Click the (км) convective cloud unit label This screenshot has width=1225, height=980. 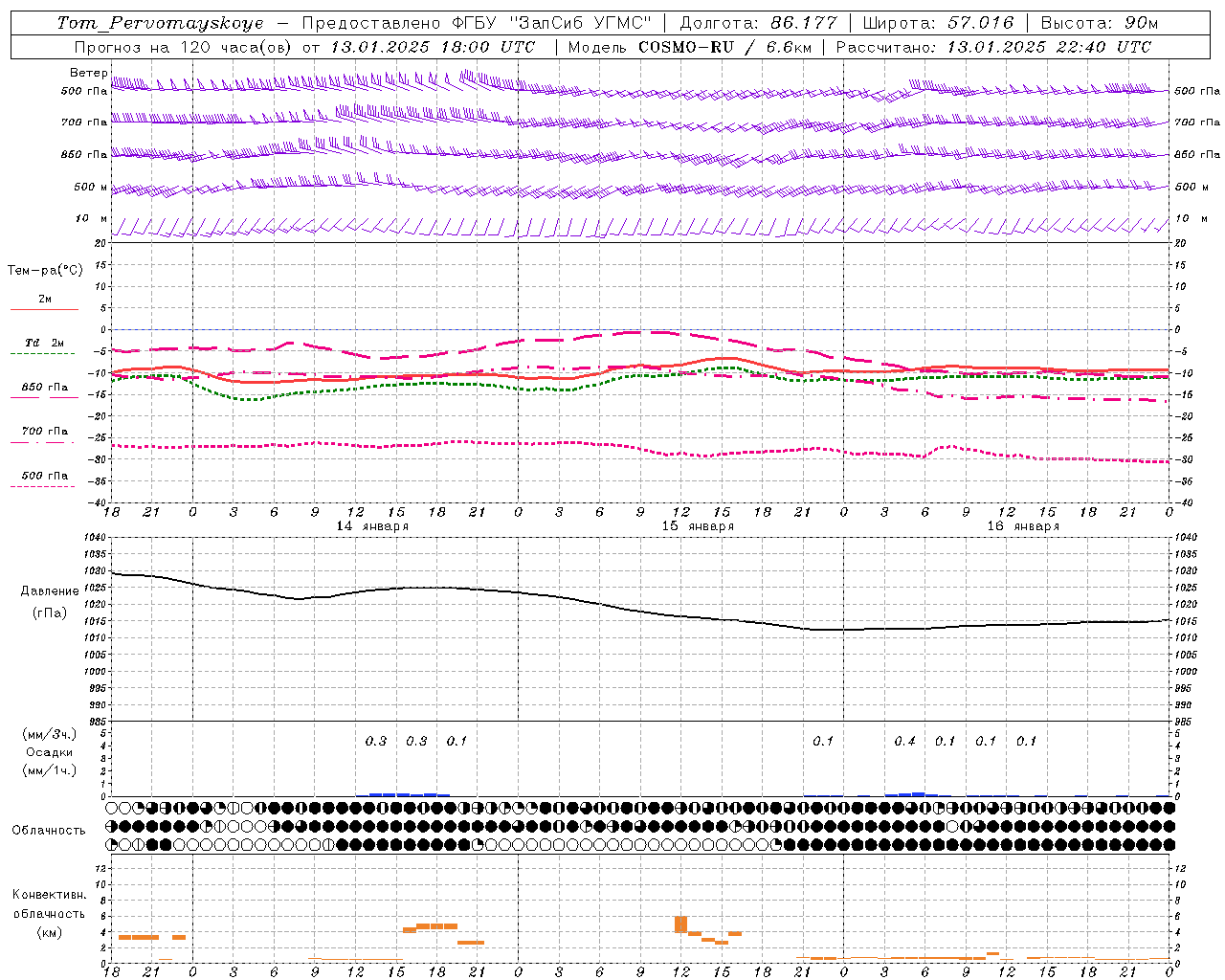[49, 932]
